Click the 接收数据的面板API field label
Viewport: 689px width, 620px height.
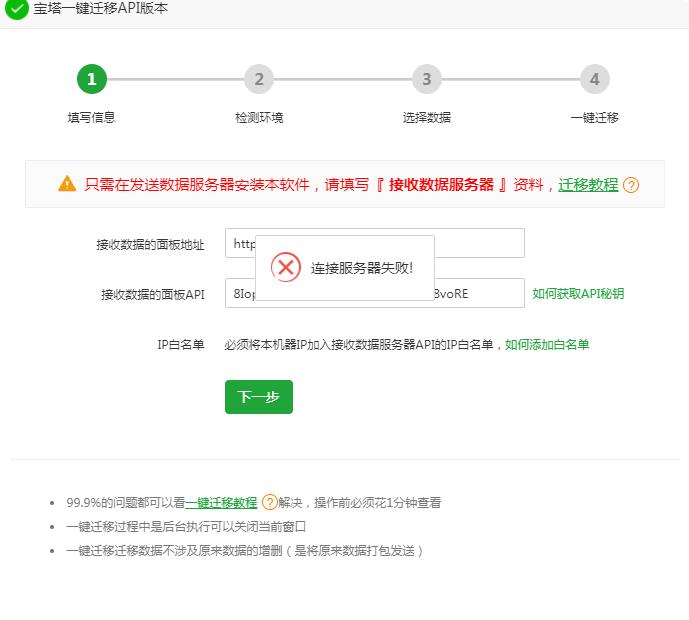[152, 294]
